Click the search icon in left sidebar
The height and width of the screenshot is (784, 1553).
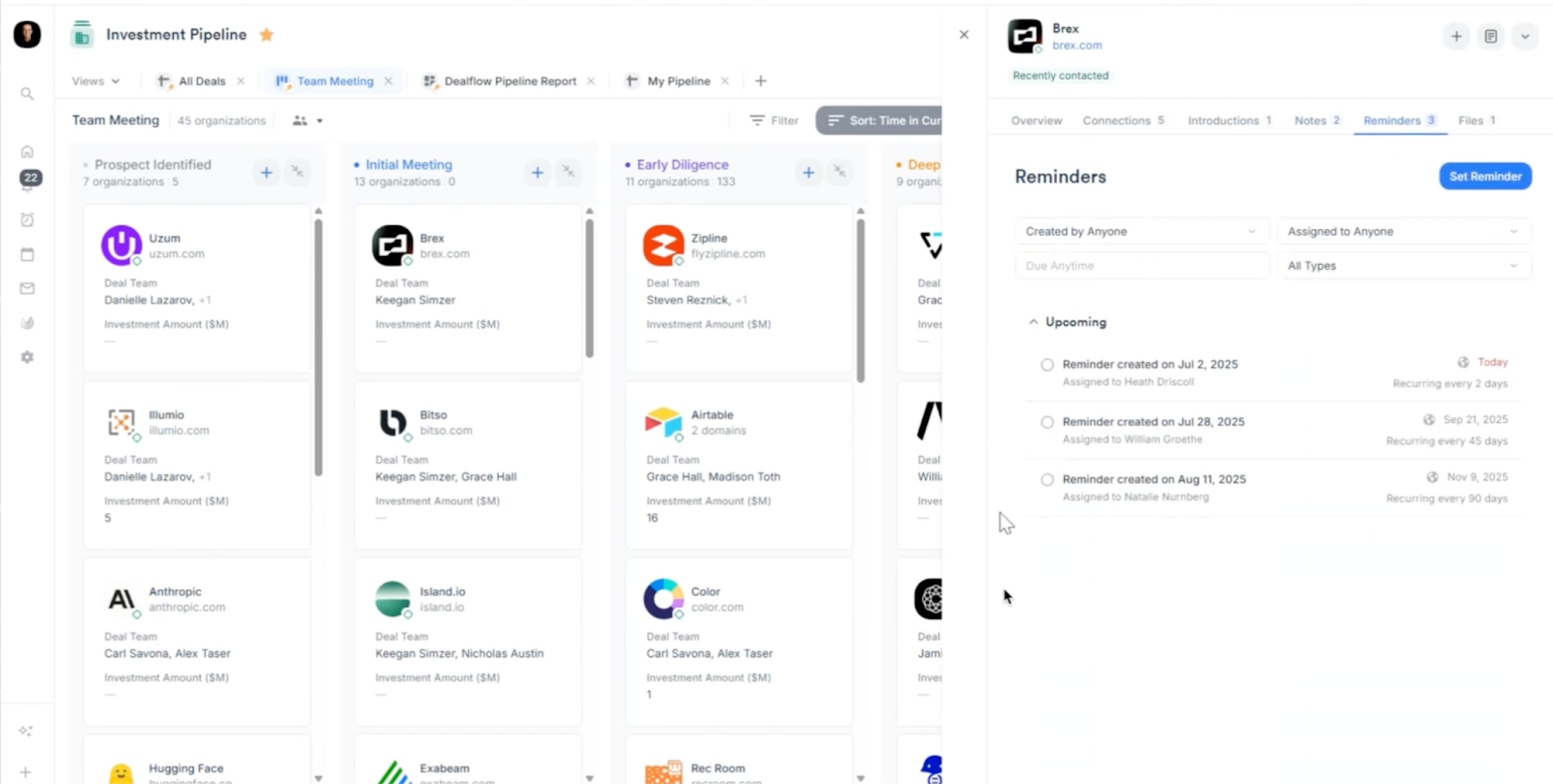coord(27,94)
